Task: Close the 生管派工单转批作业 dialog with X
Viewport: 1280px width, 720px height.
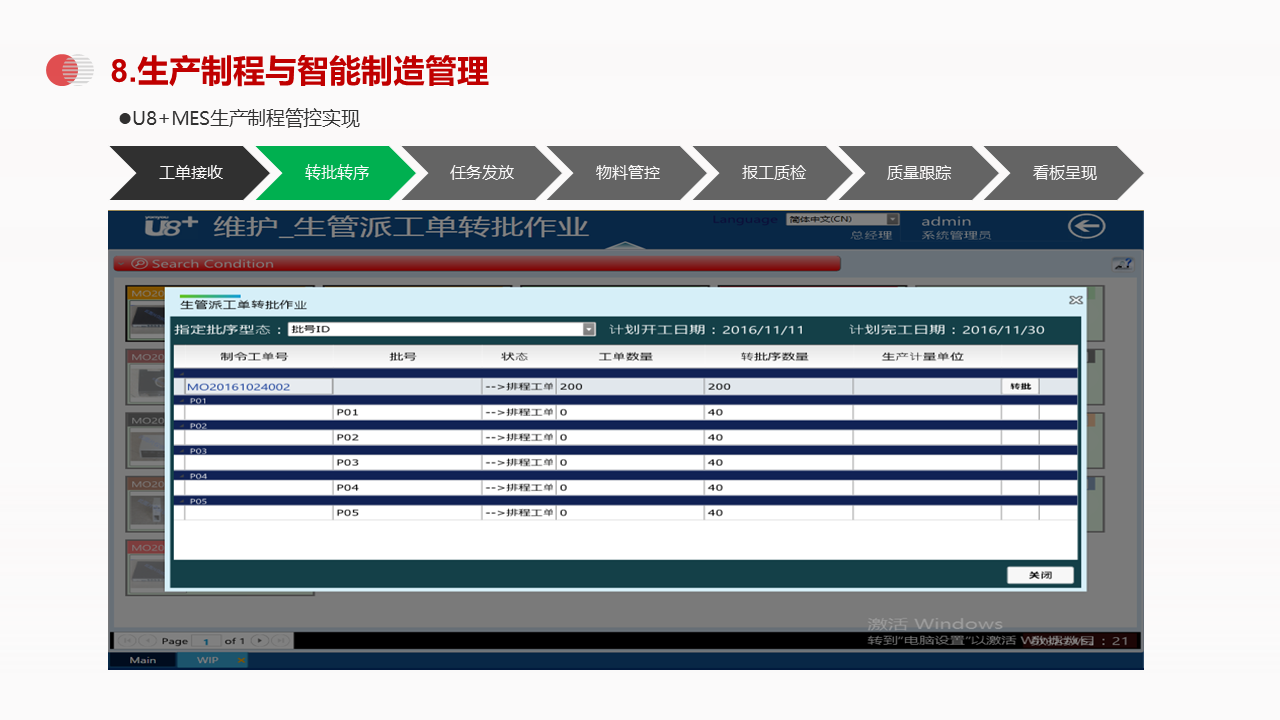Action: (x=1075, y=300)
